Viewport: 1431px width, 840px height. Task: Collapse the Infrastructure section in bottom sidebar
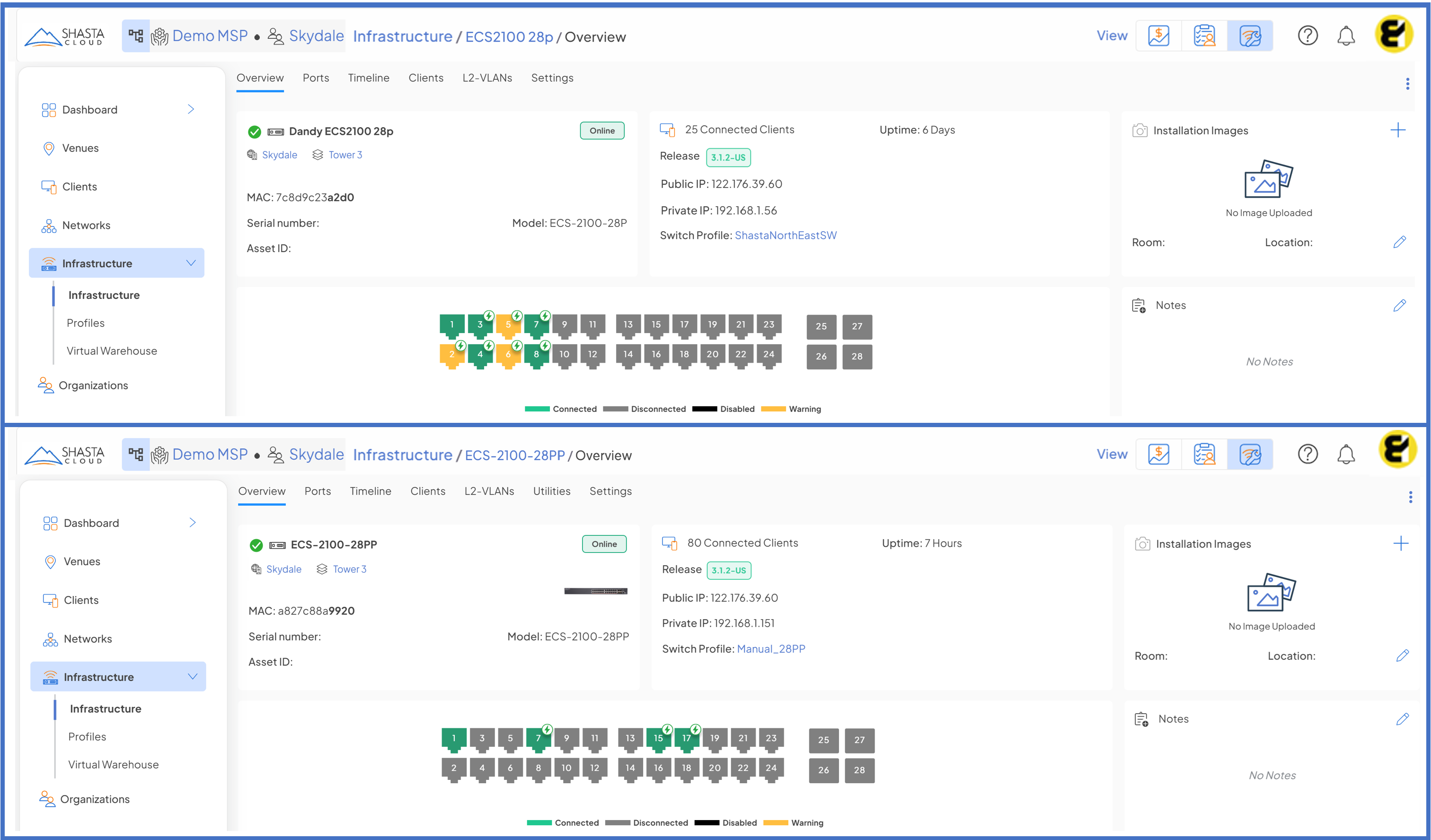(193, 676)
